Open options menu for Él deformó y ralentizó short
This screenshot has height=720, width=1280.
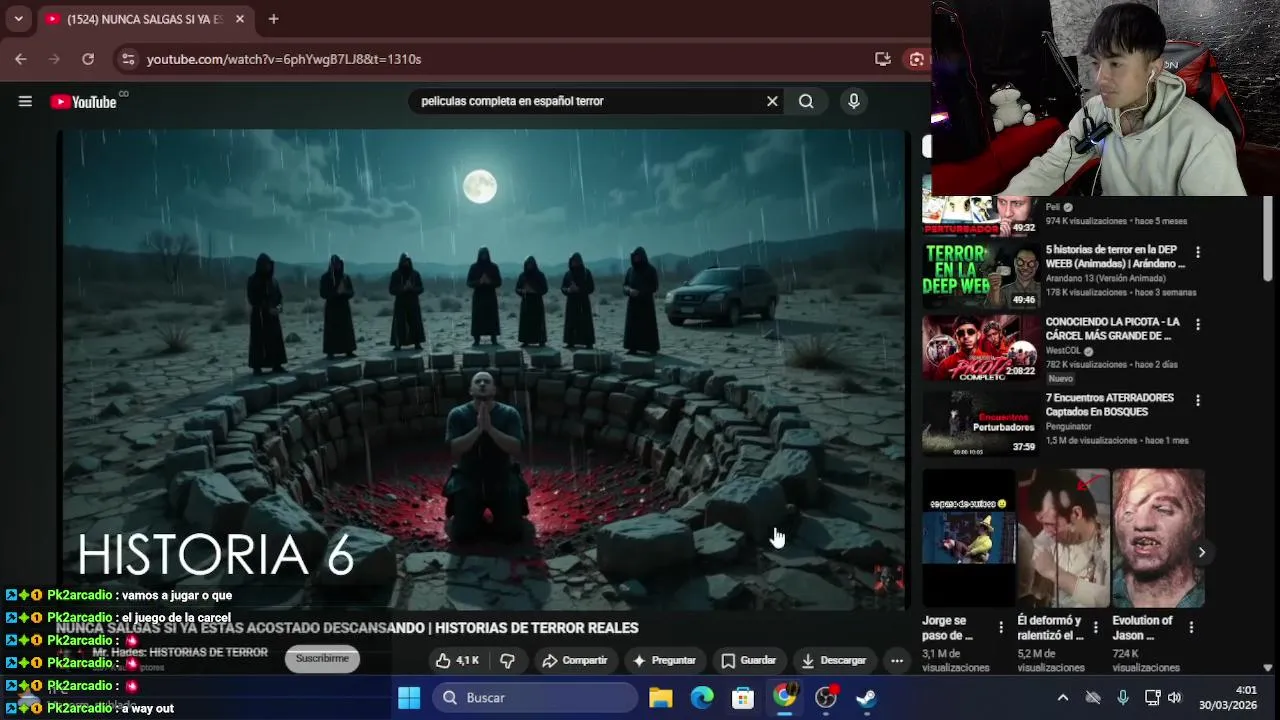[x=1096, y=627]
